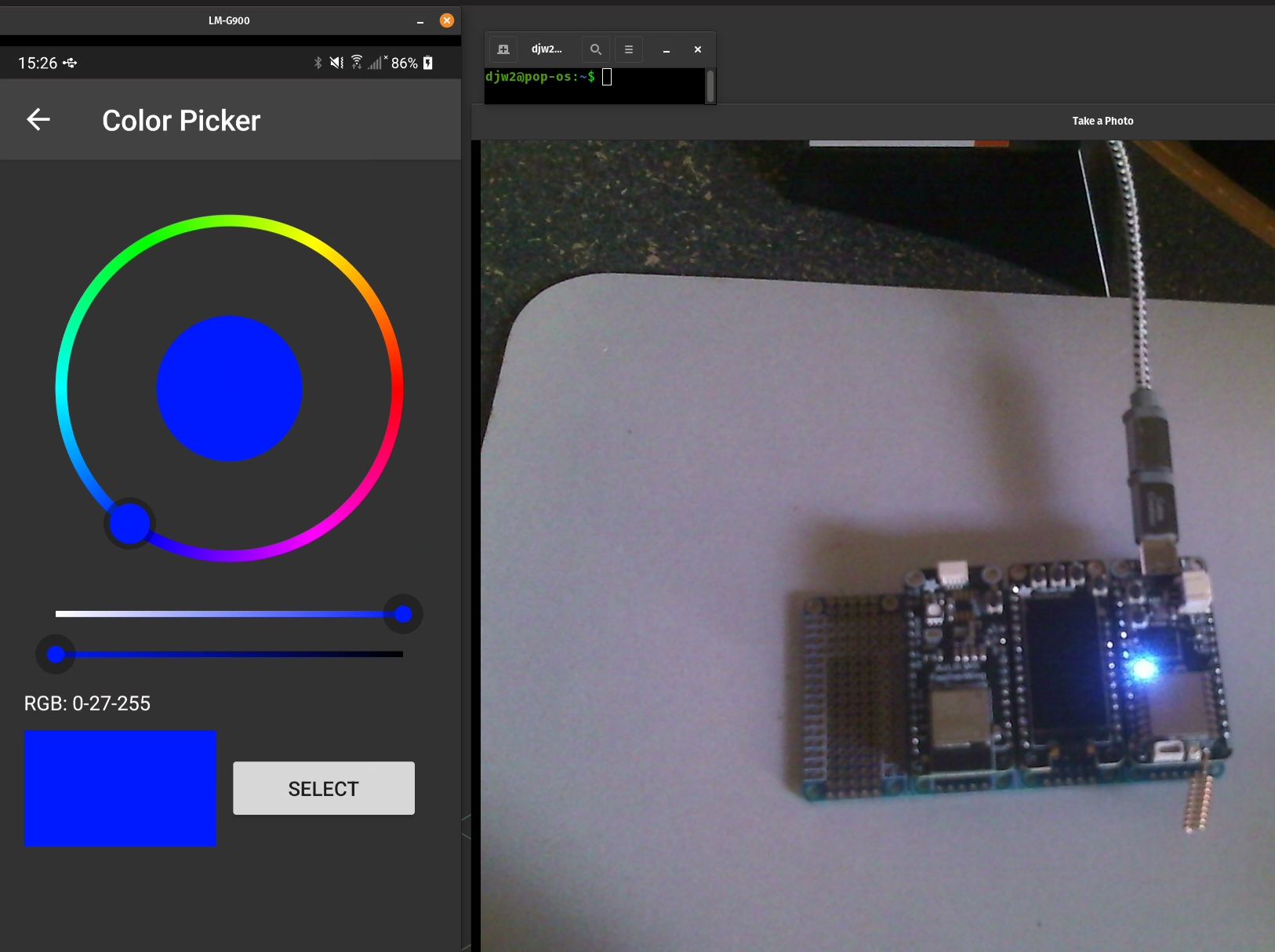1275x952 pixels.
Task: Tap the USB icon beside the clock
Action: coord(71,63)
